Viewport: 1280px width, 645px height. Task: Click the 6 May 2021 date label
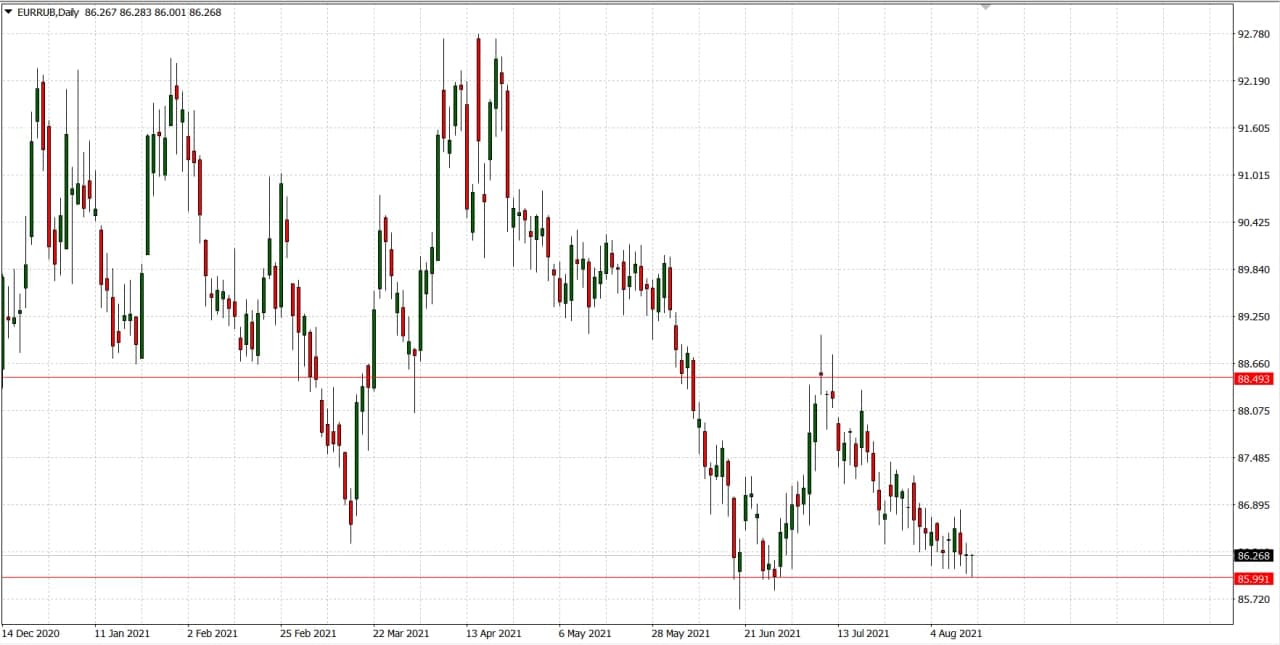click(x=586, y=633)
